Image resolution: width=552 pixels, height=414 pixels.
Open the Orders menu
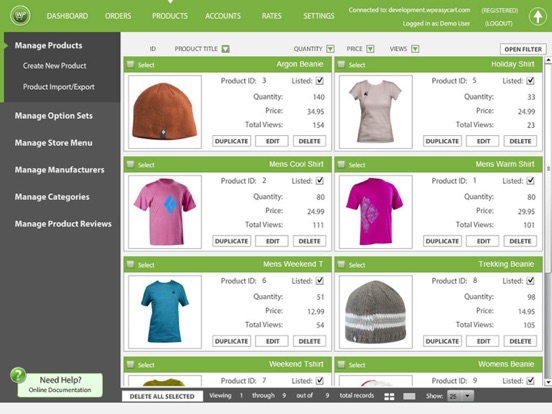coord(118,16)
